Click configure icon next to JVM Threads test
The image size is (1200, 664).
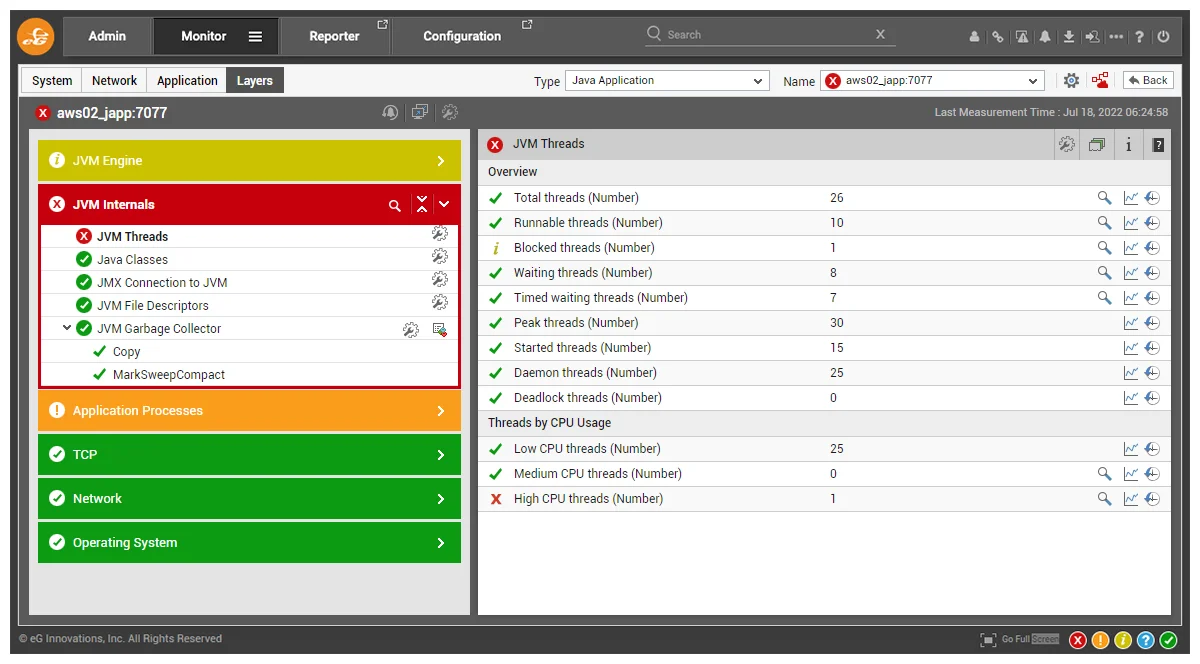[439, 233]
